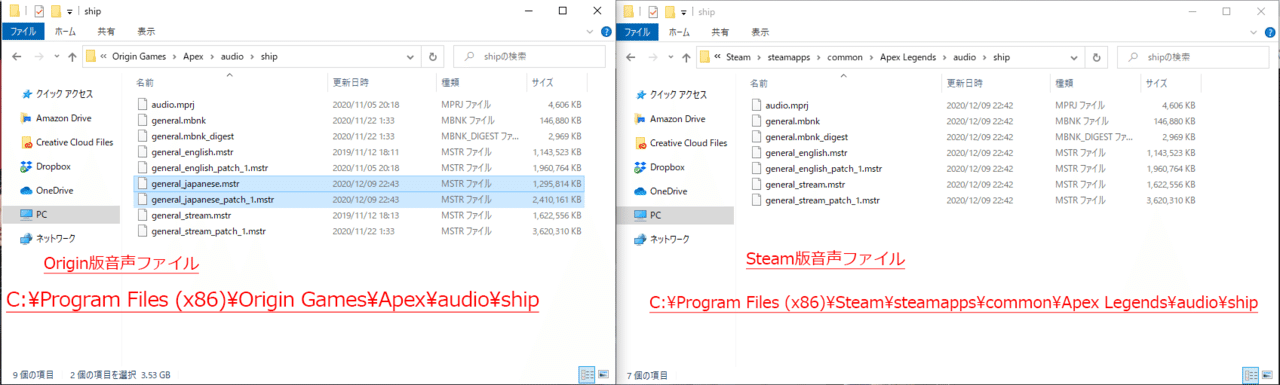The height and width of the screenshot is (385, 1280).
Task: Switch to large icons view in Origin window
Action: 604,374
